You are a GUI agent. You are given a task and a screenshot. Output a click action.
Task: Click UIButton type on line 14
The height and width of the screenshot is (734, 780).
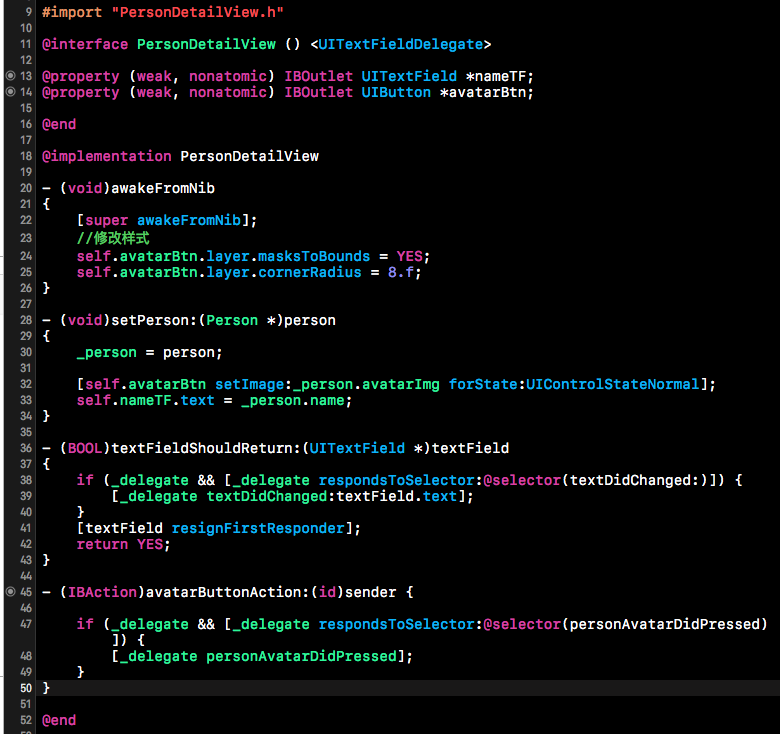(396, 92)
